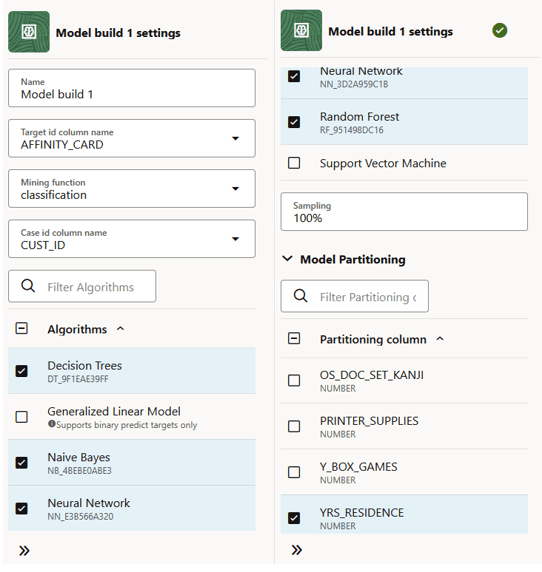Check the Generalized Linear Model algorithm
This screenshot has height=572, width=542.
tap(22, 417)
